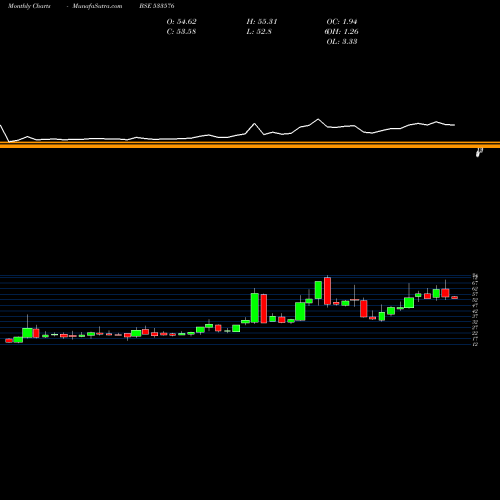The width and height of the screenshot is (500, 500).
Task: Click the OL: 3.33 reading
Action: (x=342, y=42)
